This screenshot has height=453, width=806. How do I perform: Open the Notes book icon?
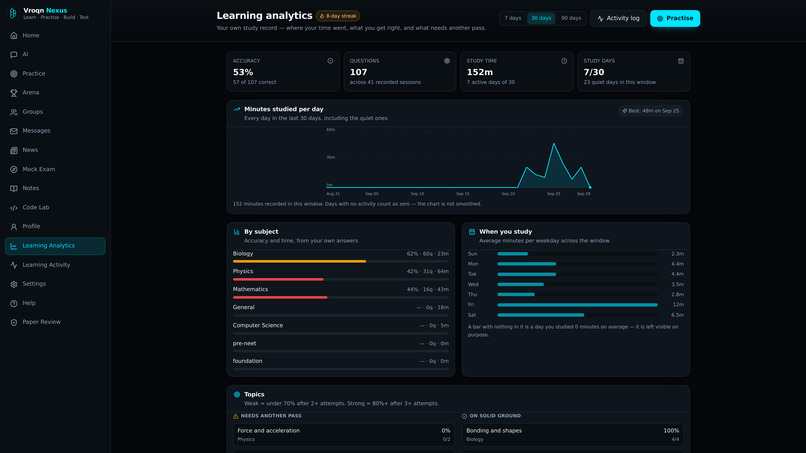[x=14, y=188]
